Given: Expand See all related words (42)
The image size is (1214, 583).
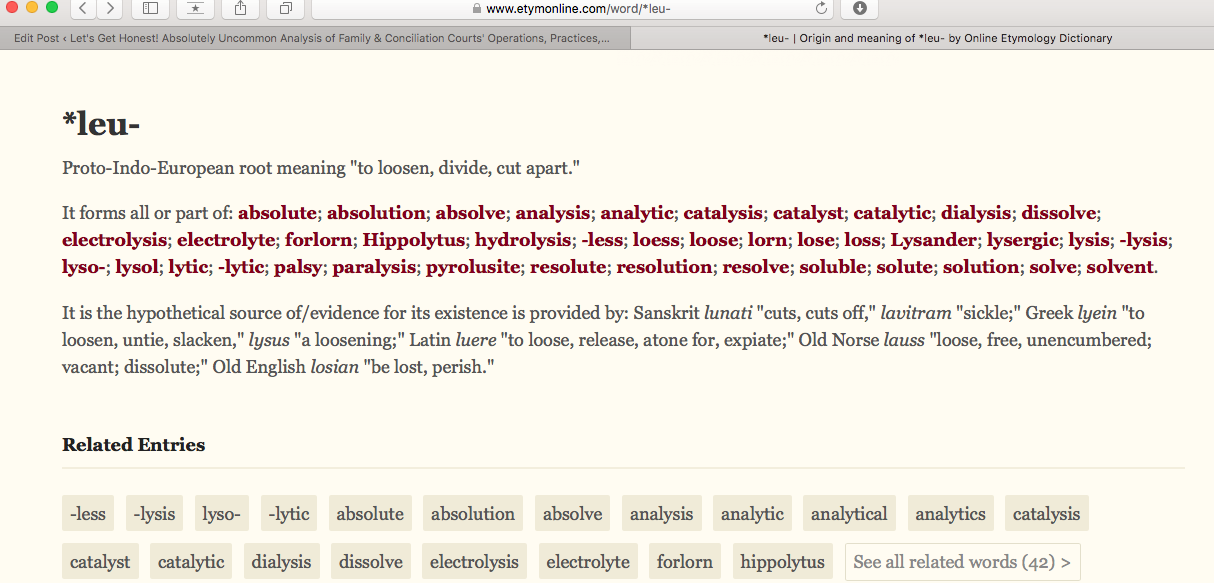Looking at the screenshot, I should point(962,562).
